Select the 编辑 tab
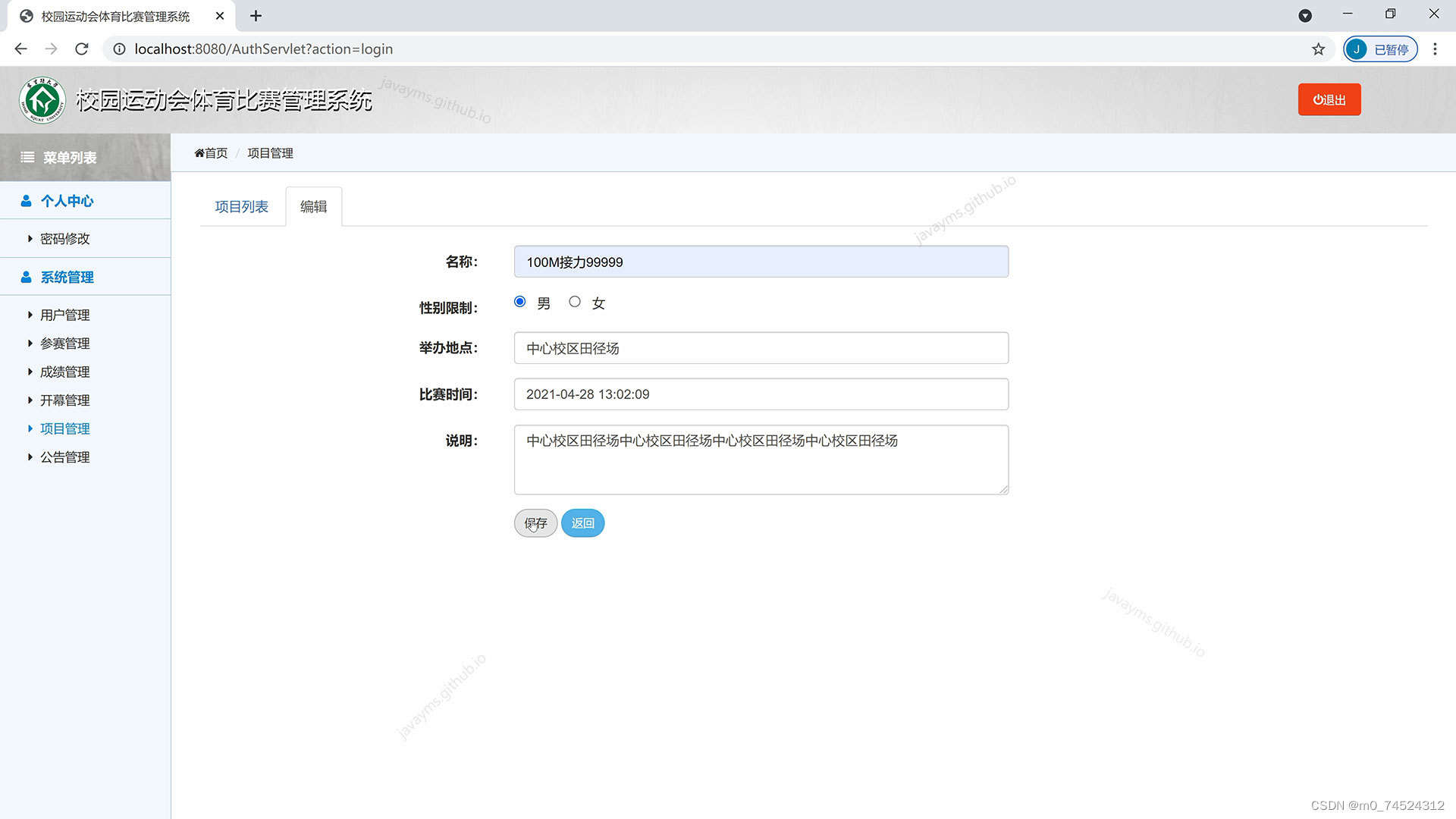The width and height of the screenshot is (1456, 819). (313, 207)
